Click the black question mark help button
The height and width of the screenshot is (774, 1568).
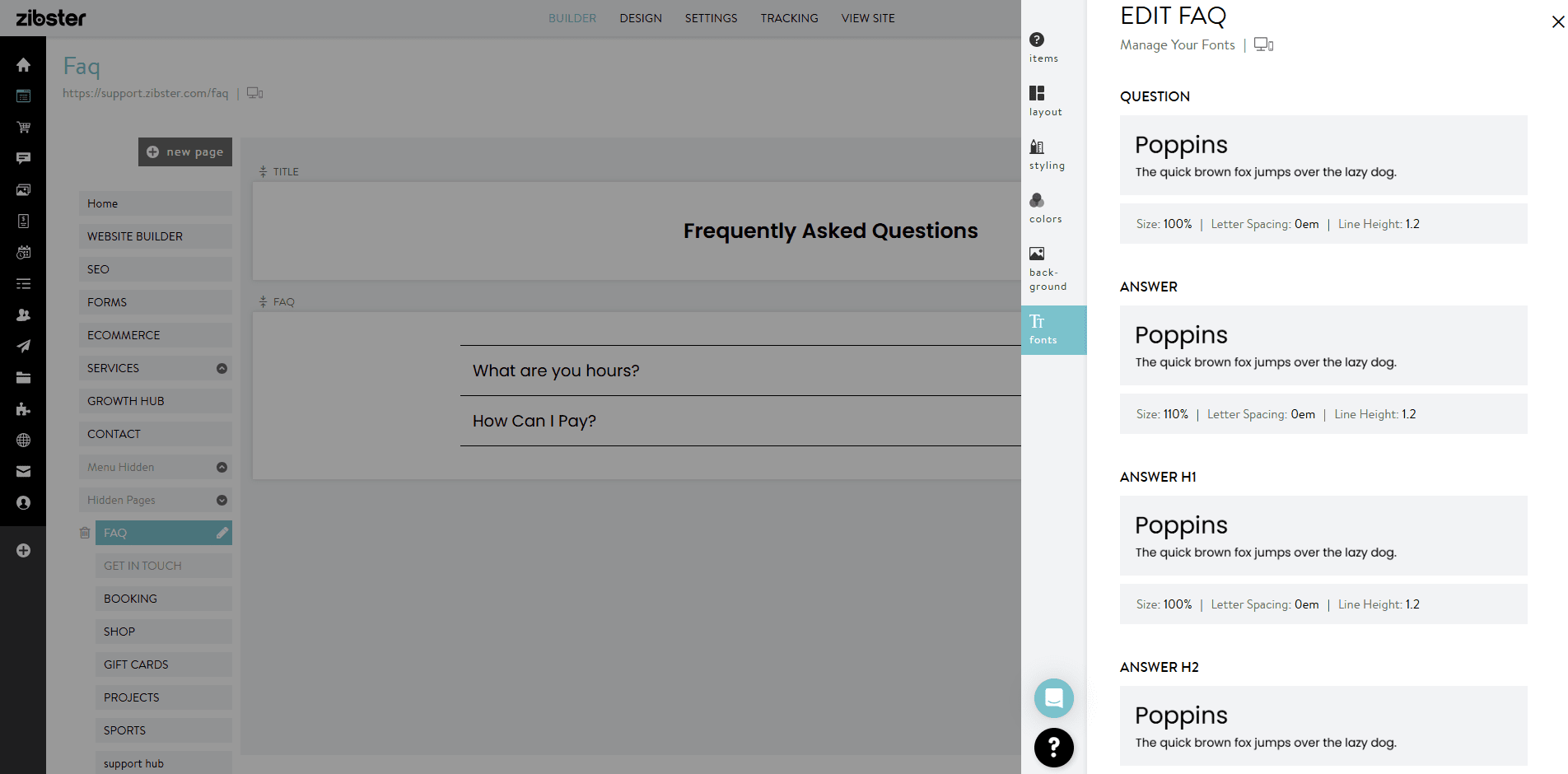pyautogui.click(x=1054, y=748)
